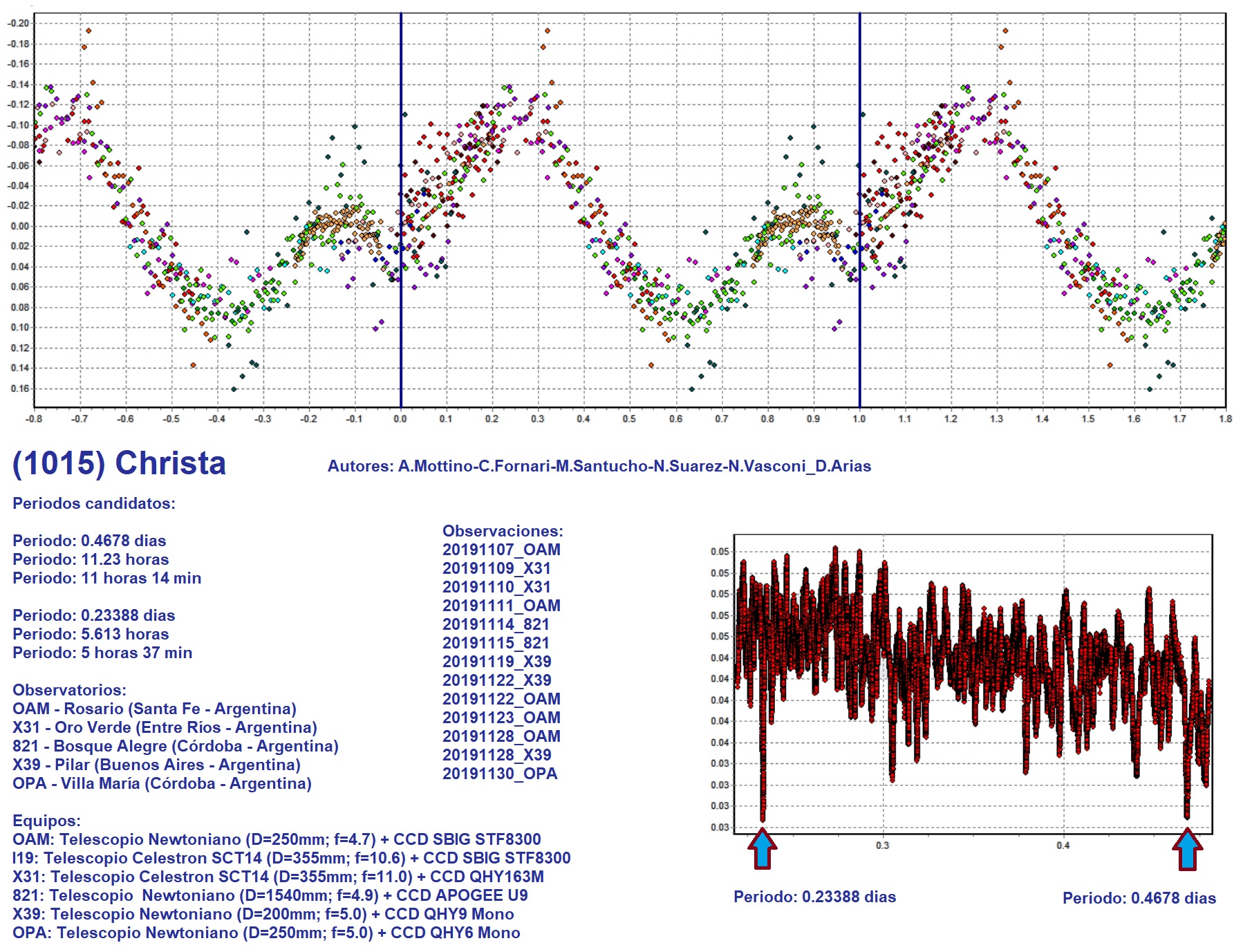Click the 'Periodo: 5.613 horas' text

pyautogui.click(x=91, y=634)
